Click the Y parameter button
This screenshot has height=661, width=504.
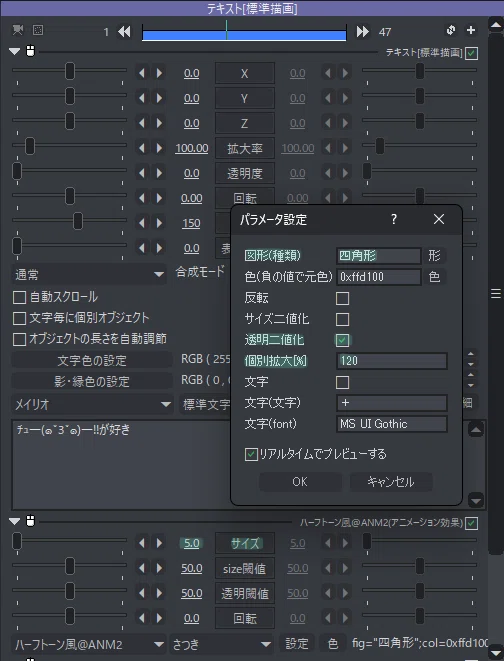coord(245,98)
